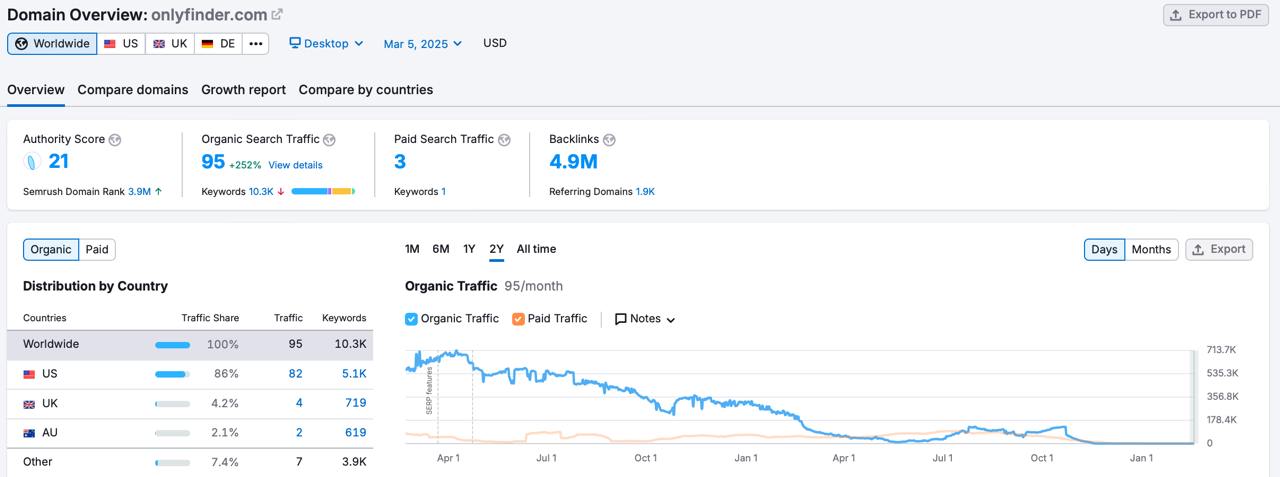
Task: Open the Referring Domains 1.9K link
Action: [645, 191]
